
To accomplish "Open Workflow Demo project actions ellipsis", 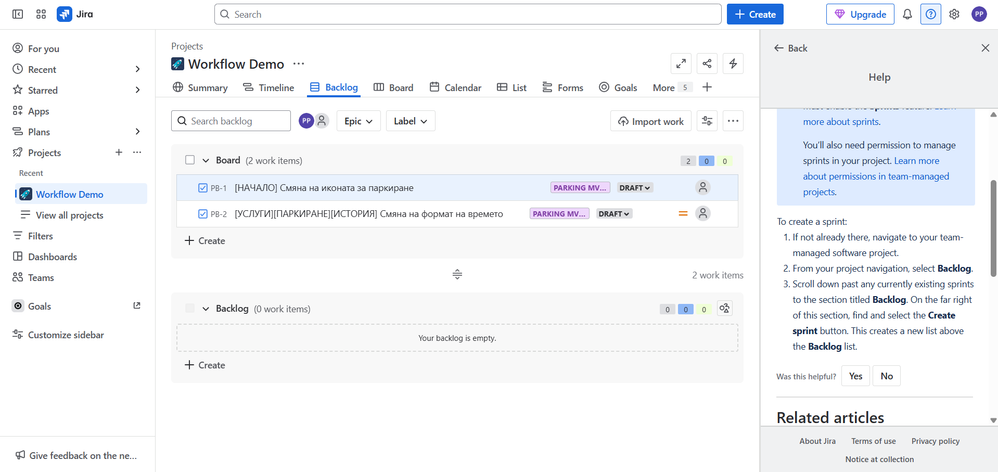I will tap(299, 64).
